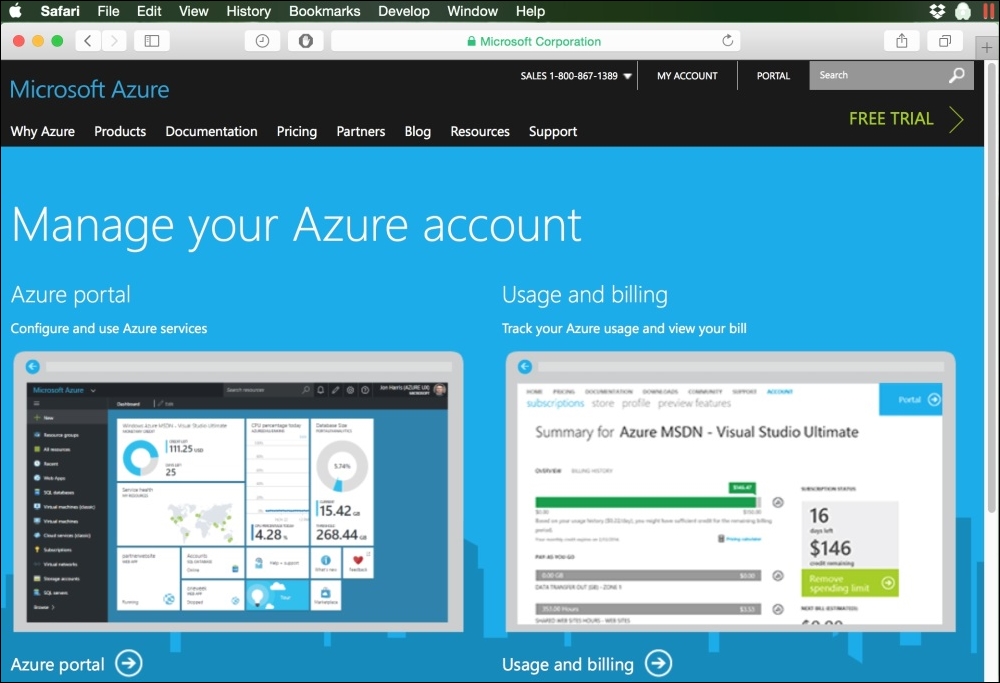Show all tabs overview button

coord(945,41)
